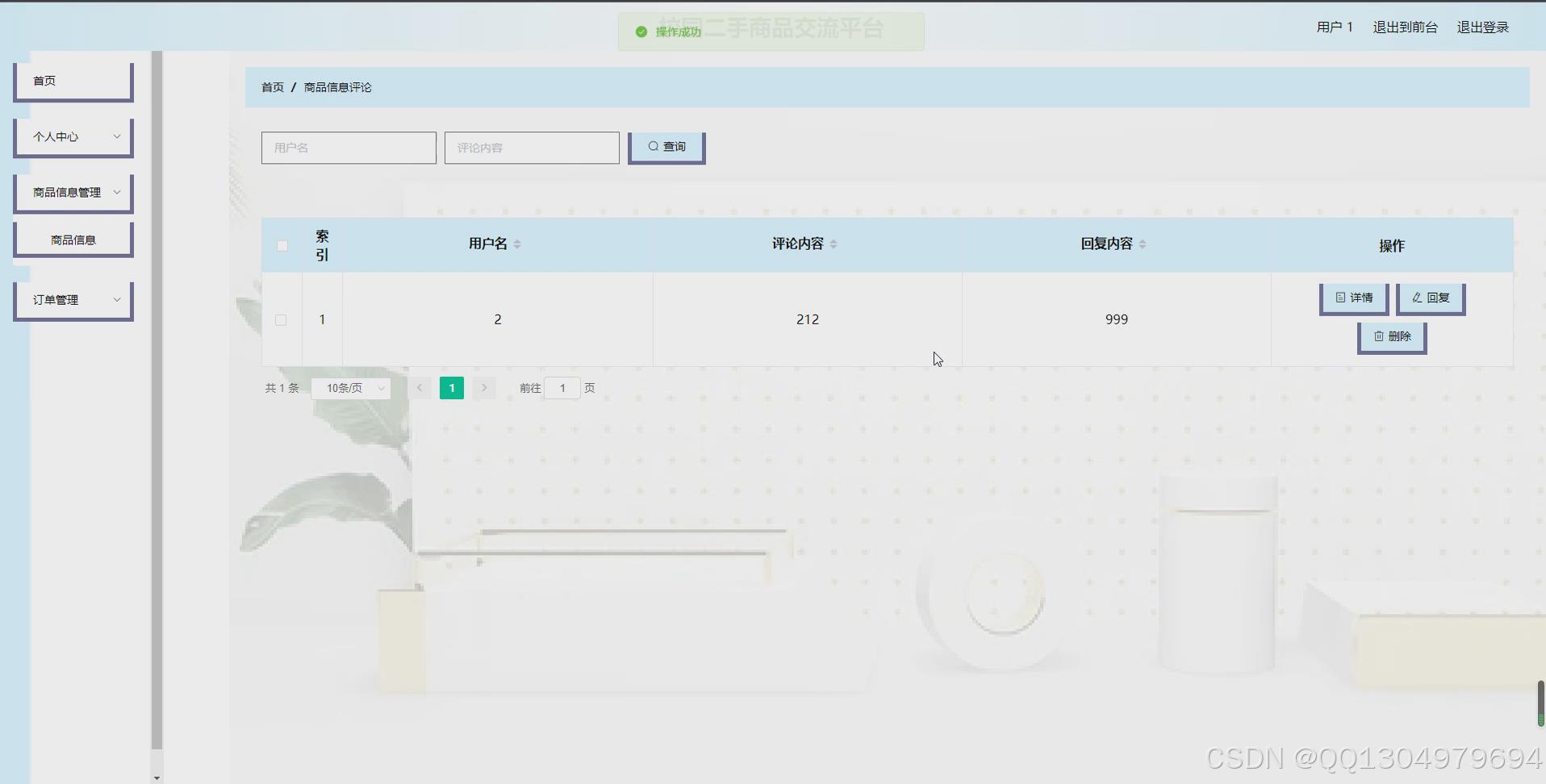The width and height of the screenshot is (1546, 784).
Task: Go to next page arrow in pagination
Action: pyautogui.click(x=484, y=388)
